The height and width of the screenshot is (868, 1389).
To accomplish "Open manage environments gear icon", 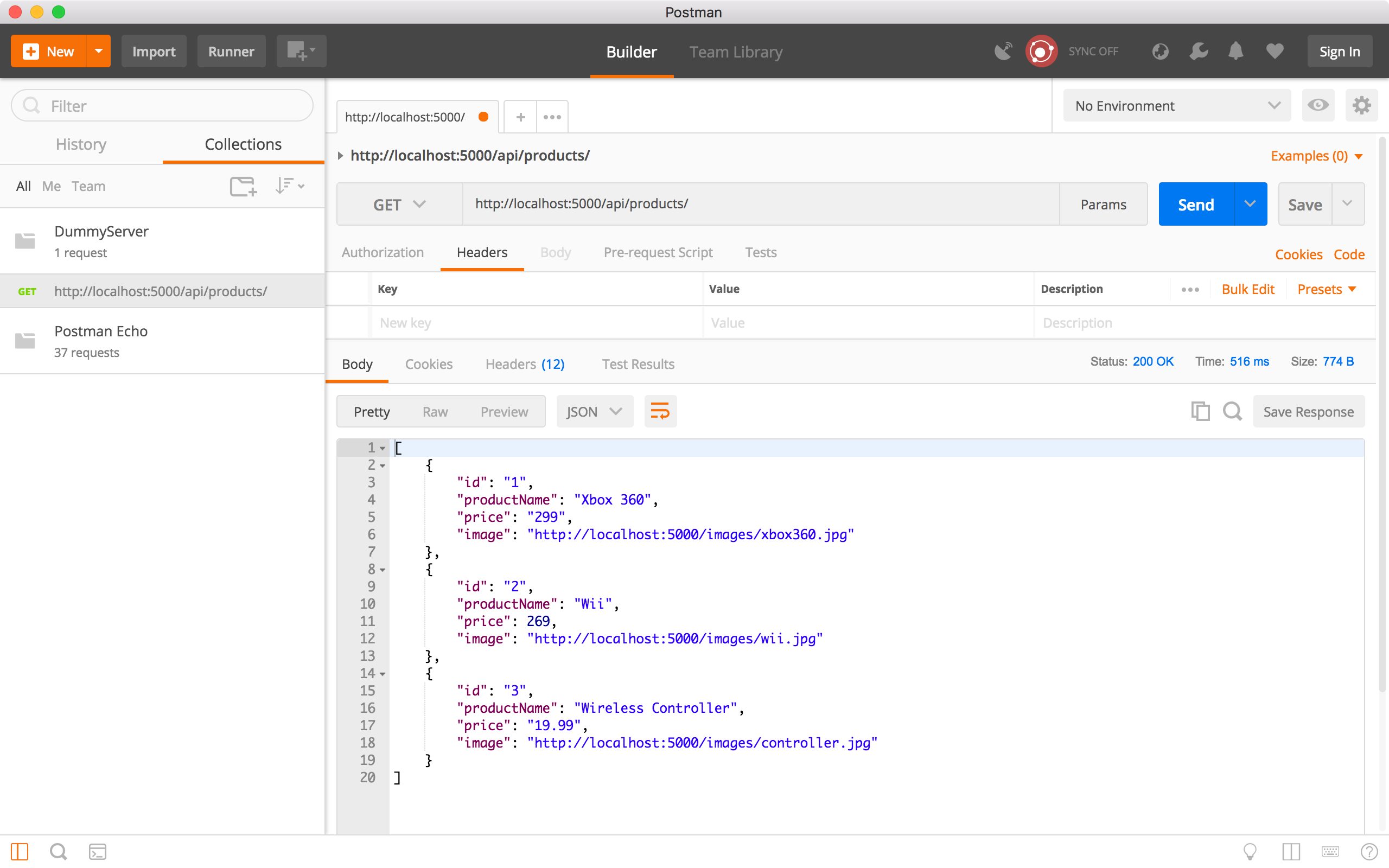I will (1361, 105).
